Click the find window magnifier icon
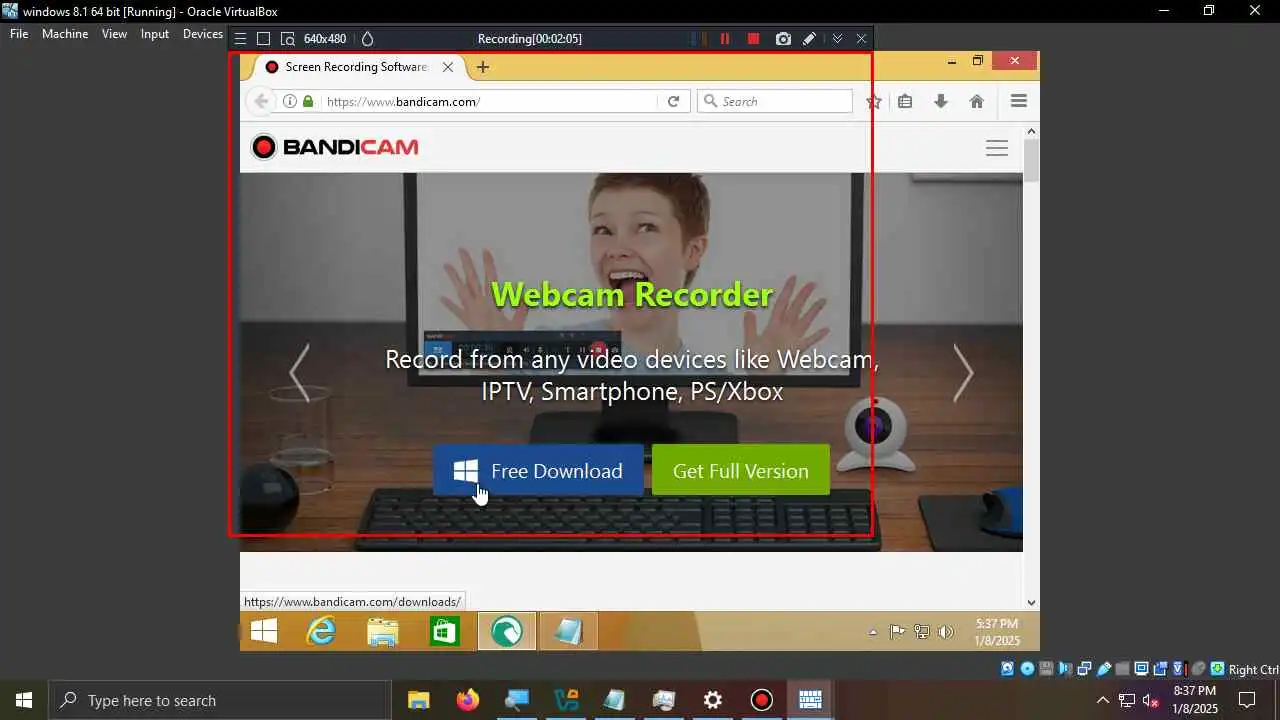The image size is (1280, 720). [x=288, y=39]
